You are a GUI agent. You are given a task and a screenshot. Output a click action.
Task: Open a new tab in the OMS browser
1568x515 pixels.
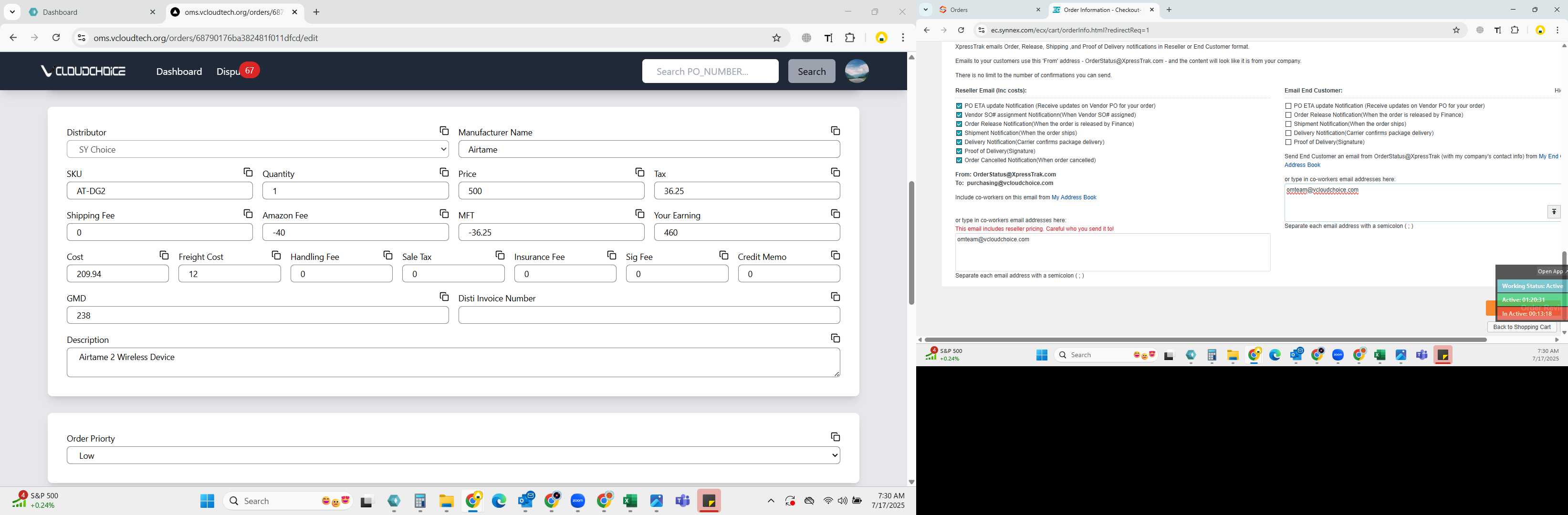click(316, 12)
